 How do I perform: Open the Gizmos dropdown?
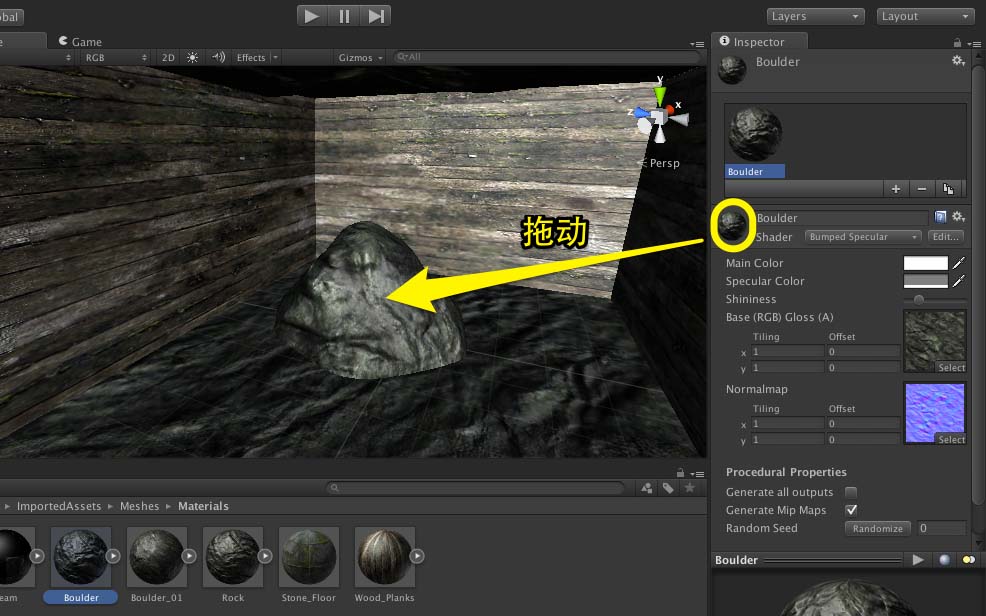(360, 57)
